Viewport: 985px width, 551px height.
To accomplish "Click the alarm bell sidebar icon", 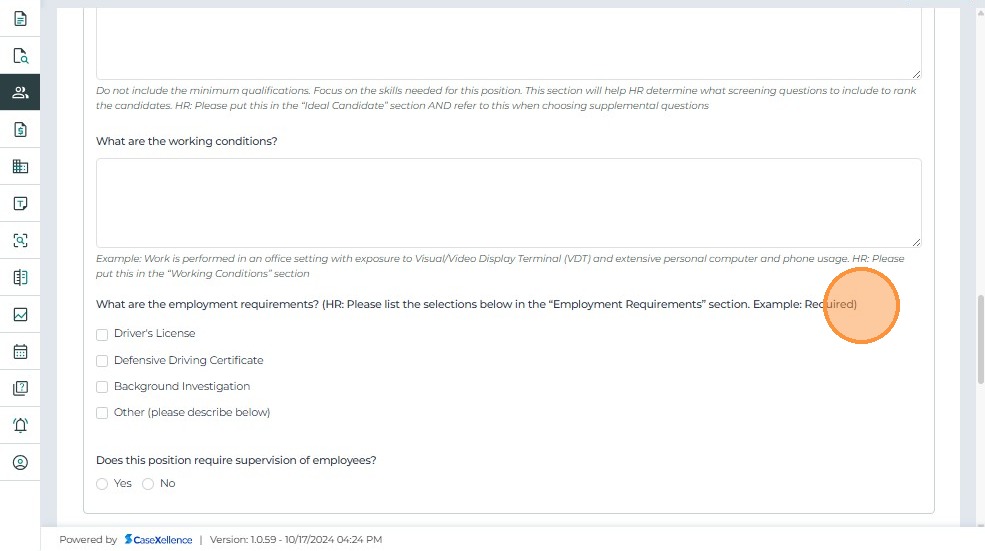I will point(20,426).
